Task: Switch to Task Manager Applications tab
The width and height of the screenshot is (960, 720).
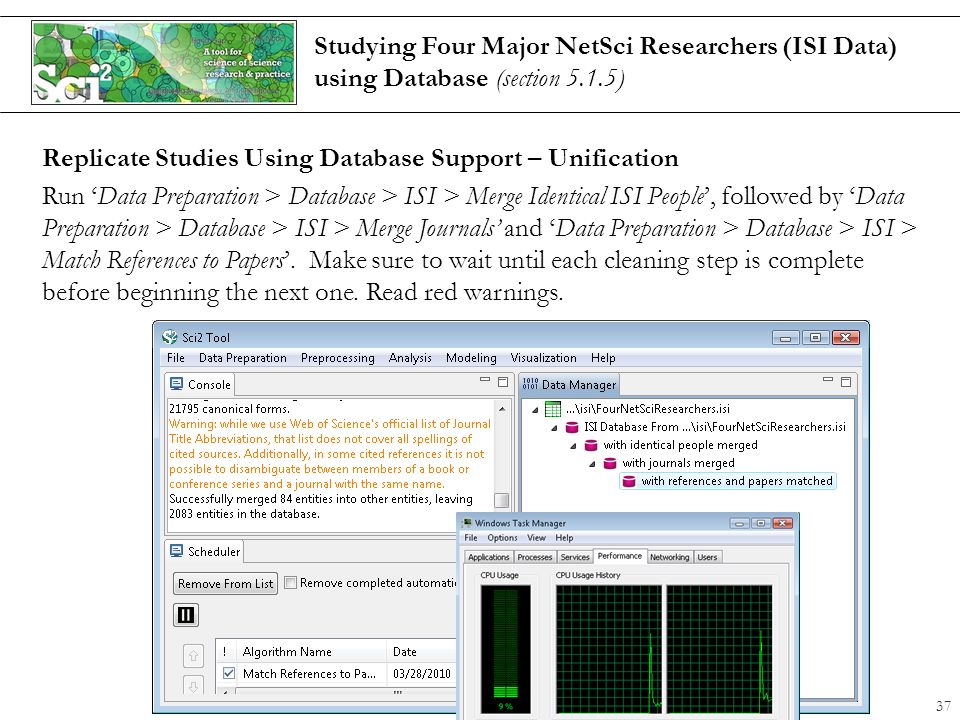Action: tap(489, 557)
